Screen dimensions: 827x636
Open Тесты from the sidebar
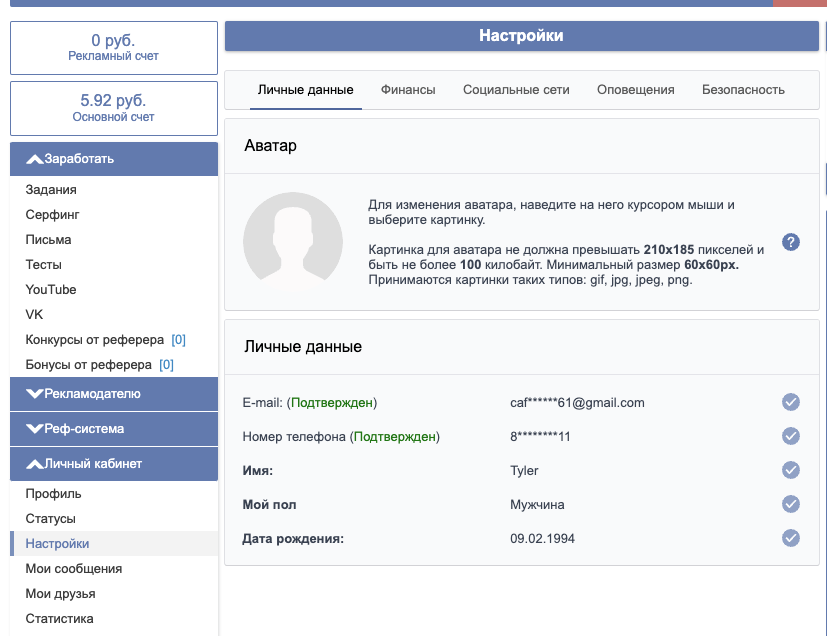[43, 265]
